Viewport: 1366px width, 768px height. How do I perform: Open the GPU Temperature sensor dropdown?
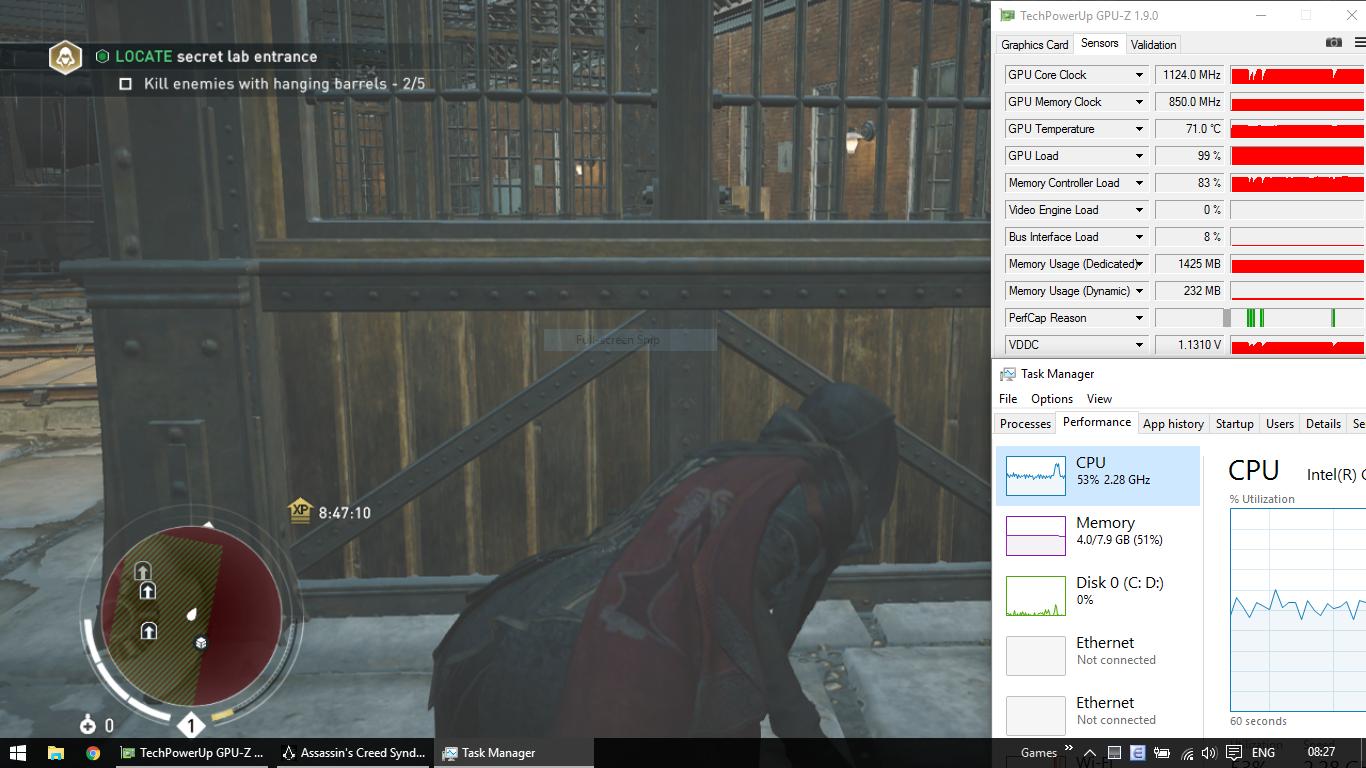1138,129
